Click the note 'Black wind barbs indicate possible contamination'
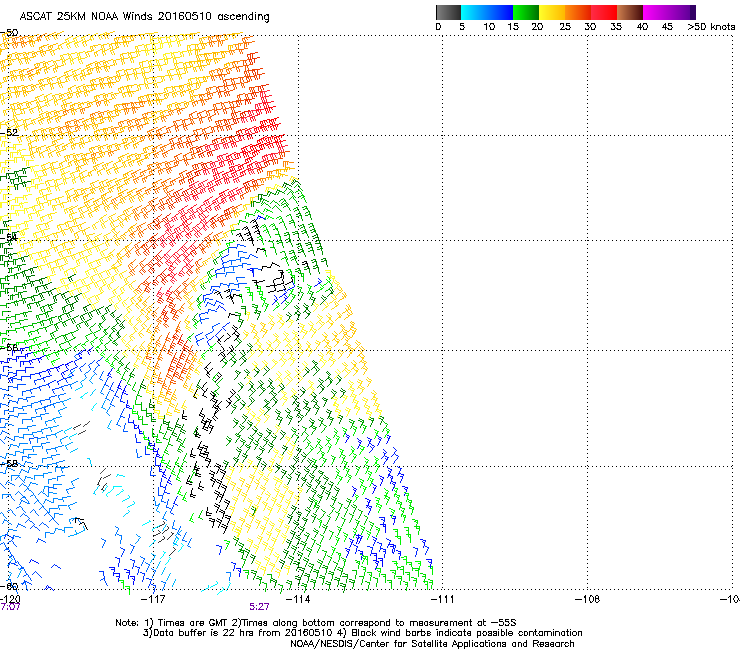This screenshot has width=740, height=650. tap(467, 633)
